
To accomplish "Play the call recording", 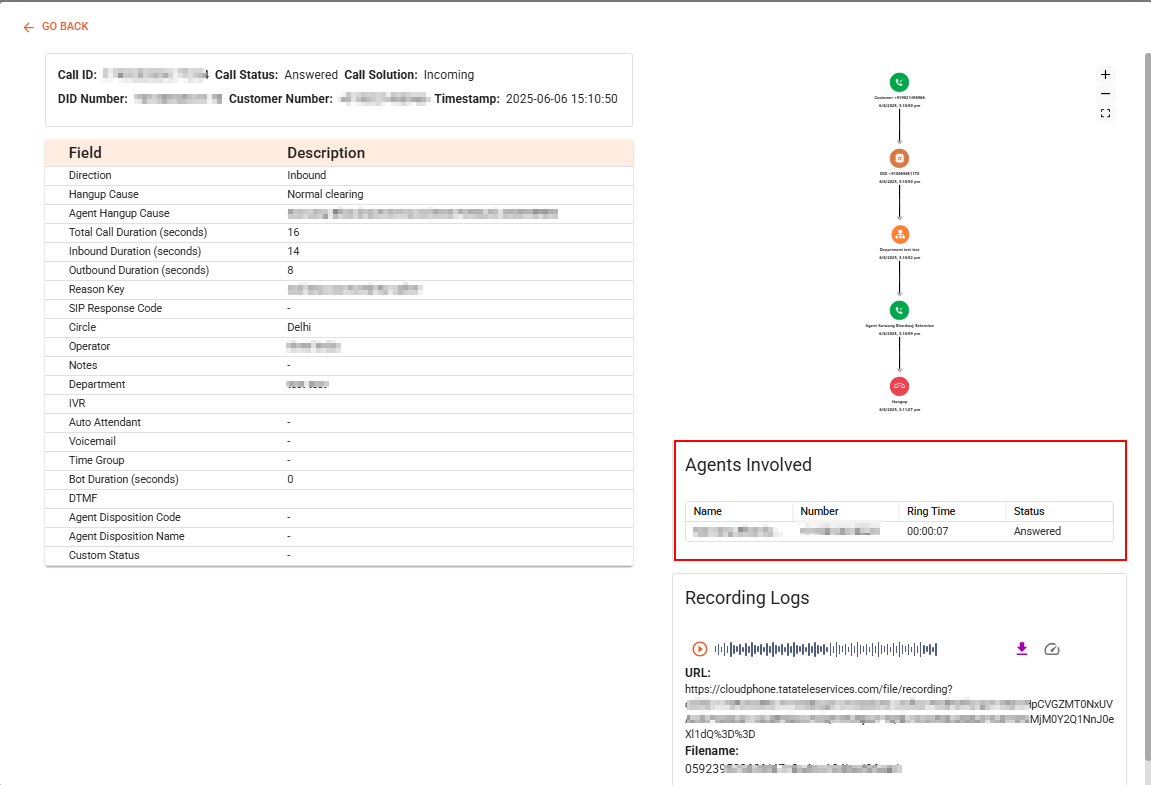I will pyautogui.click(x=700, y=649).
